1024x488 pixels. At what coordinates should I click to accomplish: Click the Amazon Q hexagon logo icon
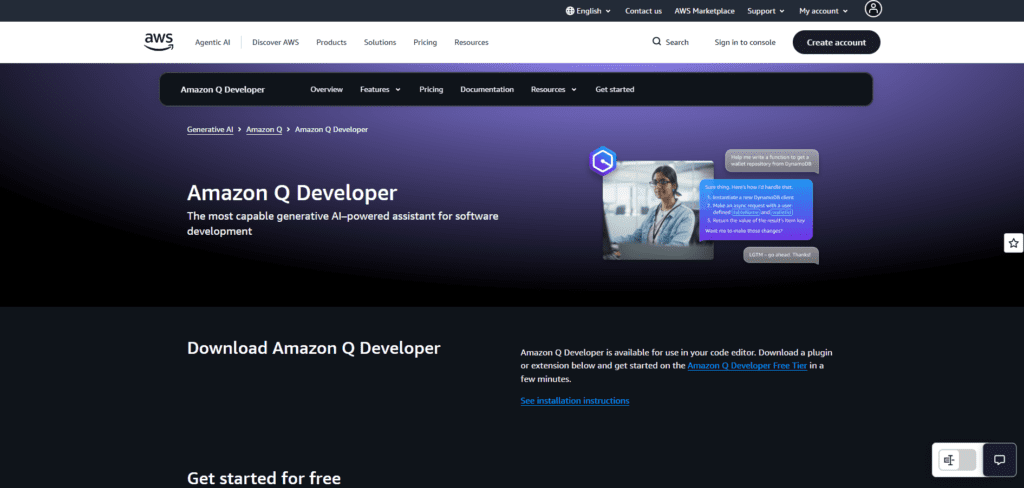[603, 161]
